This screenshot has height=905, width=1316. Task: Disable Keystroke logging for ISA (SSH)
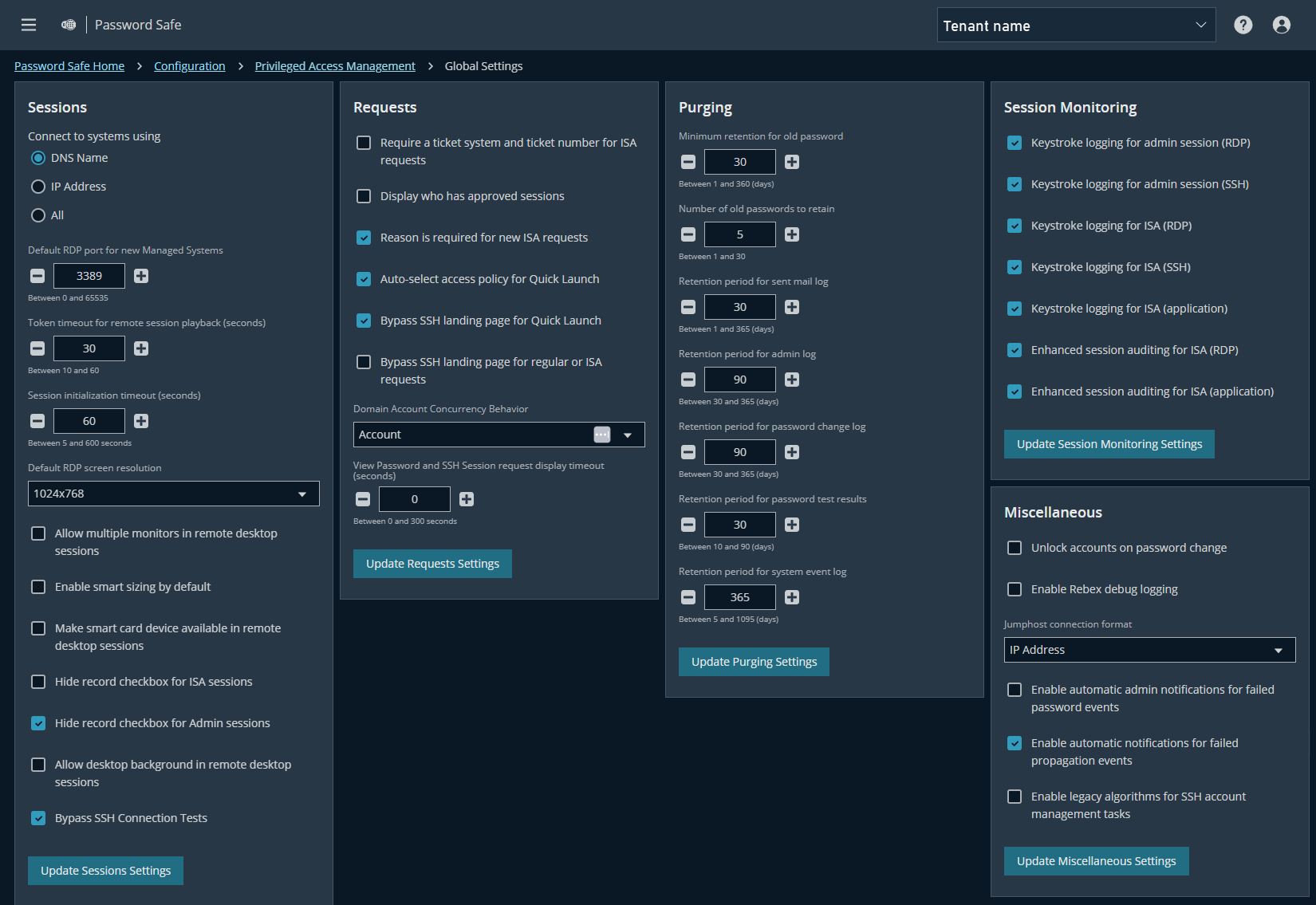pos(1014,266)
